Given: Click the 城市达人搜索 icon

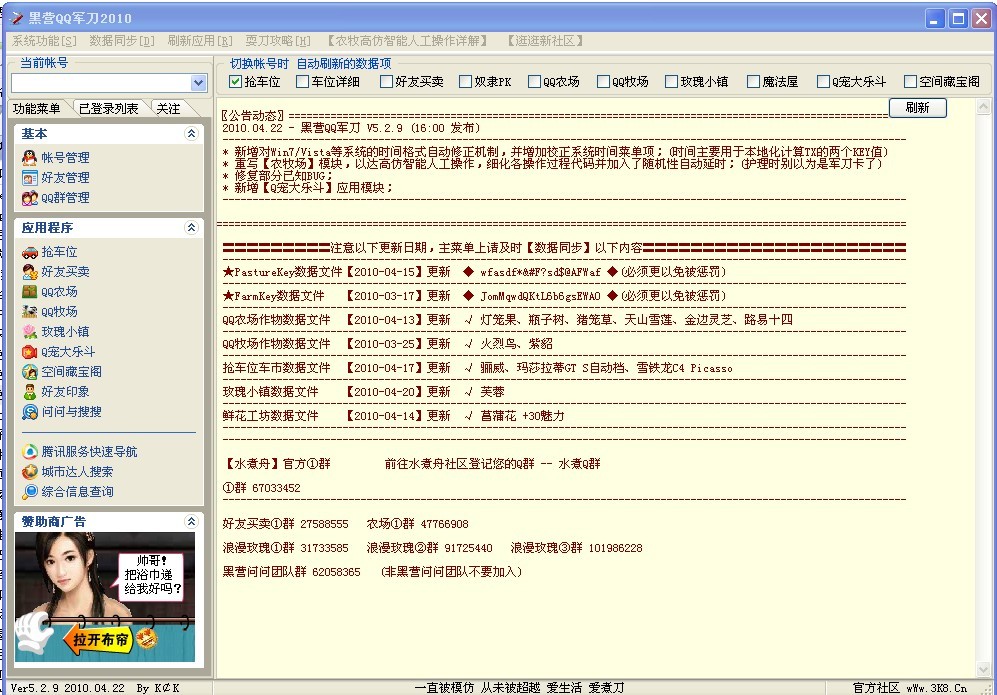Looking at the screenshot, I should pyautogui.click(x=29, y=472).
